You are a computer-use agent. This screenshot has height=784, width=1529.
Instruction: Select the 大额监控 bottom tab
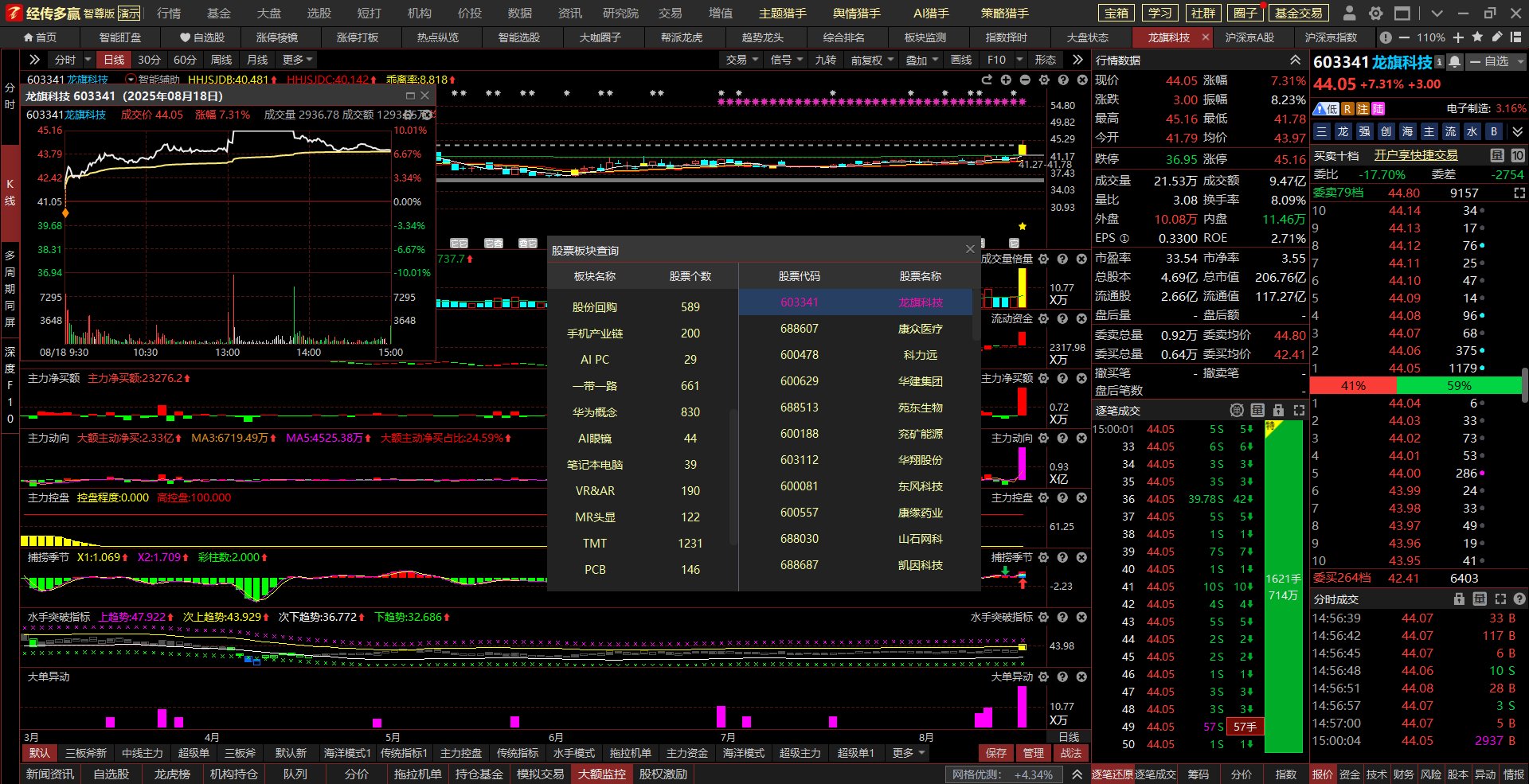(x=602, y=774)
